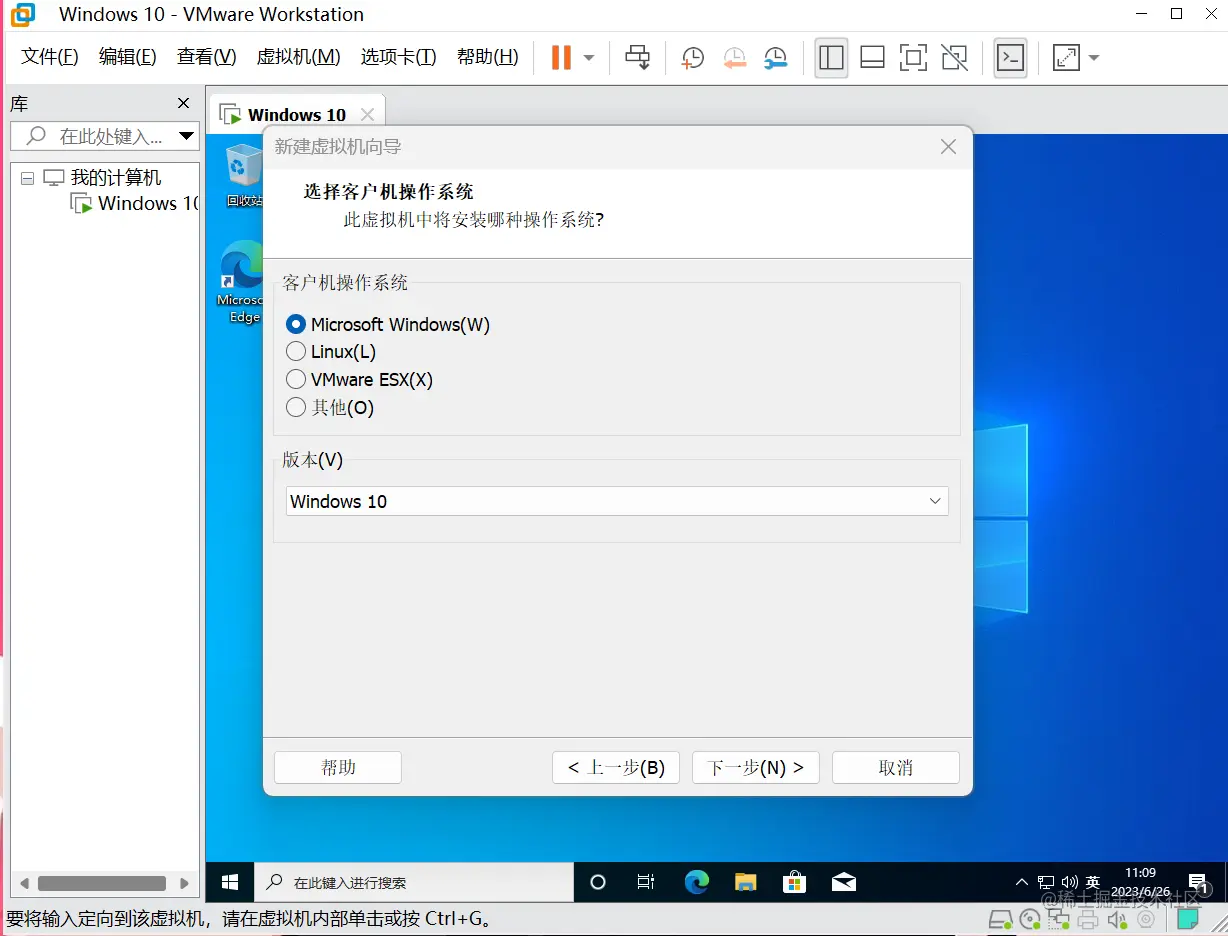1228x936 pixels.
Task: Click the hard disk status bar icon
Action: pos(1000,919)
